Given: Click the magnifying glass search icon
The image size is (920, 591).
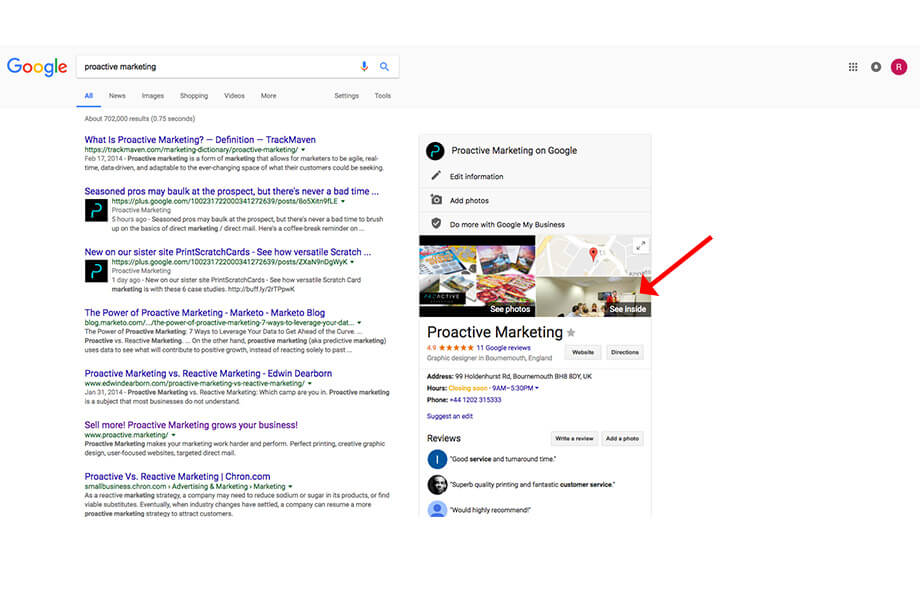Looking at the screenshot, I should (x=384, y=67).
